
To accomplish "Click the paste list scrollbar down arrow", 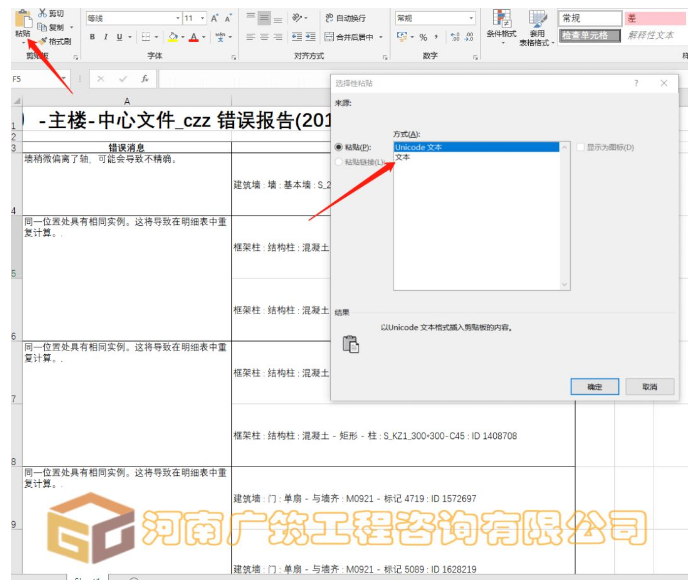I will point(565,285).
